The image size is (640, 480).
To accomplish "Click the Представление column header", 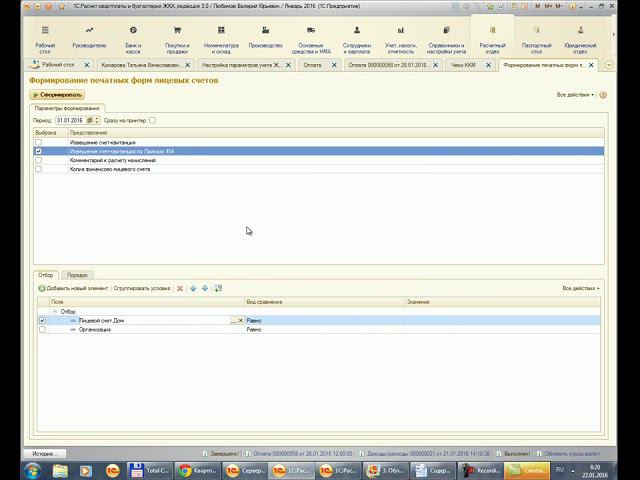I will tap(336, 133).
